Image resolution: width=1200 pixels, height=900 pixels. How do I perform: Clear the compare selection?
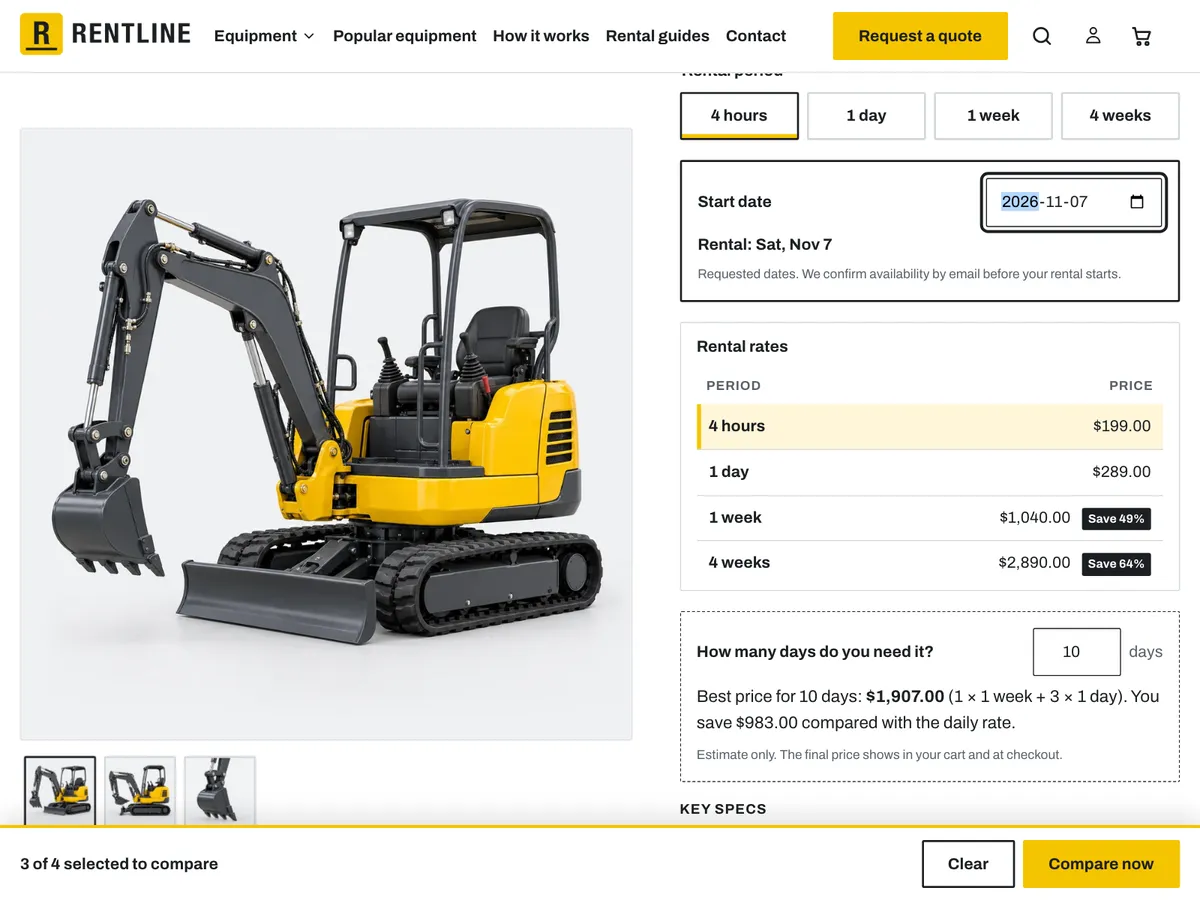968,864
